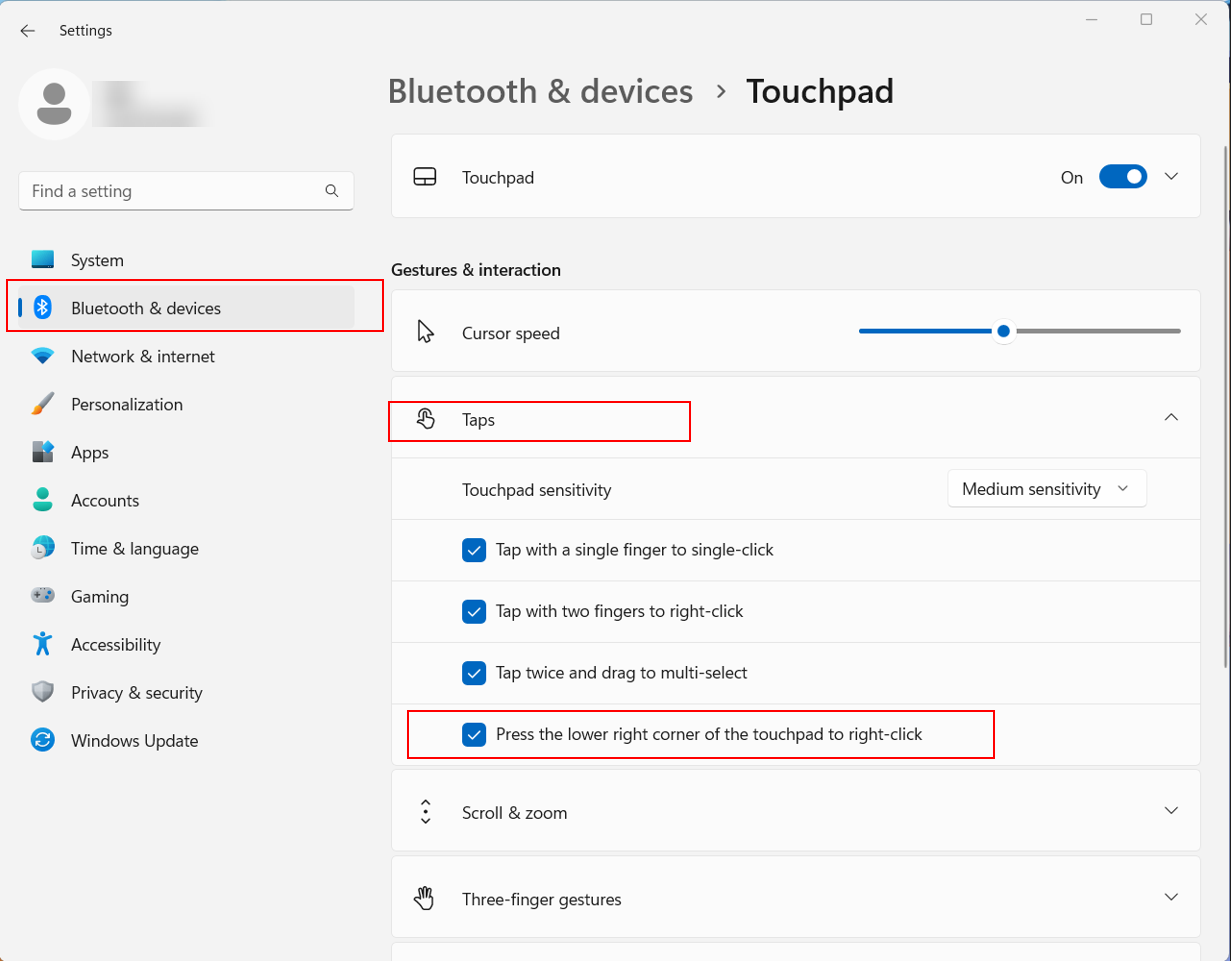Click the Personalization paintbrush icon
The image size is (1231, 961).
pyautogui.click(x=42, y=404)
